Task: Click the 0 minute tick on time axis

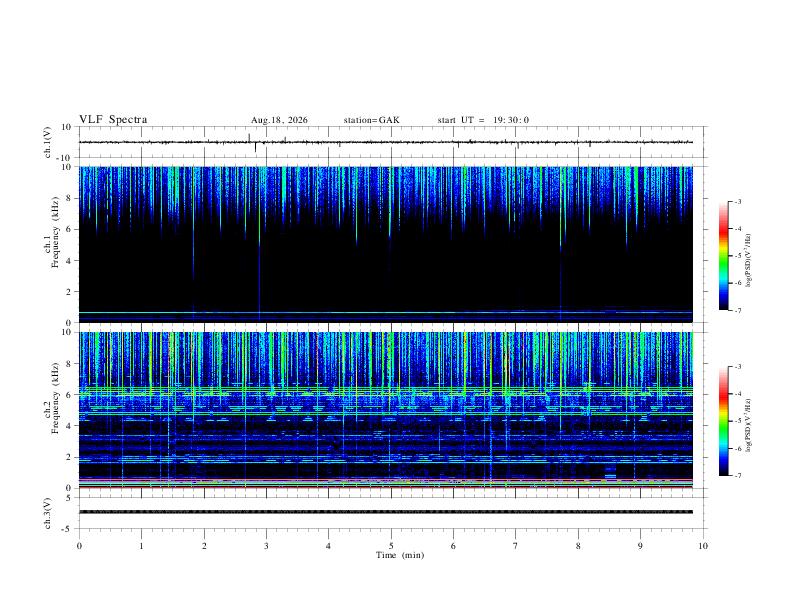Action: point(79,546)
